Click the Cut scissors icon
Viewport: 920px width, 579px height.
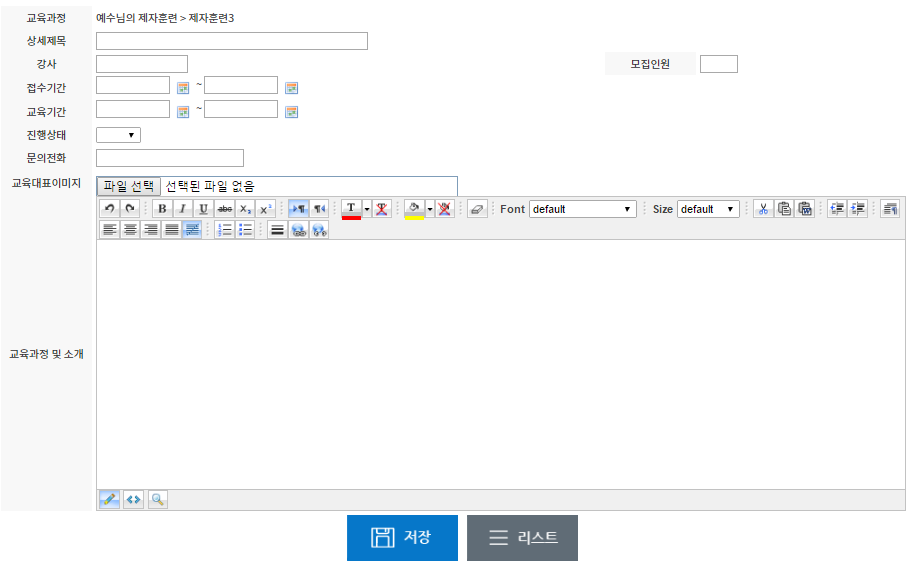(x=763, y=209)
